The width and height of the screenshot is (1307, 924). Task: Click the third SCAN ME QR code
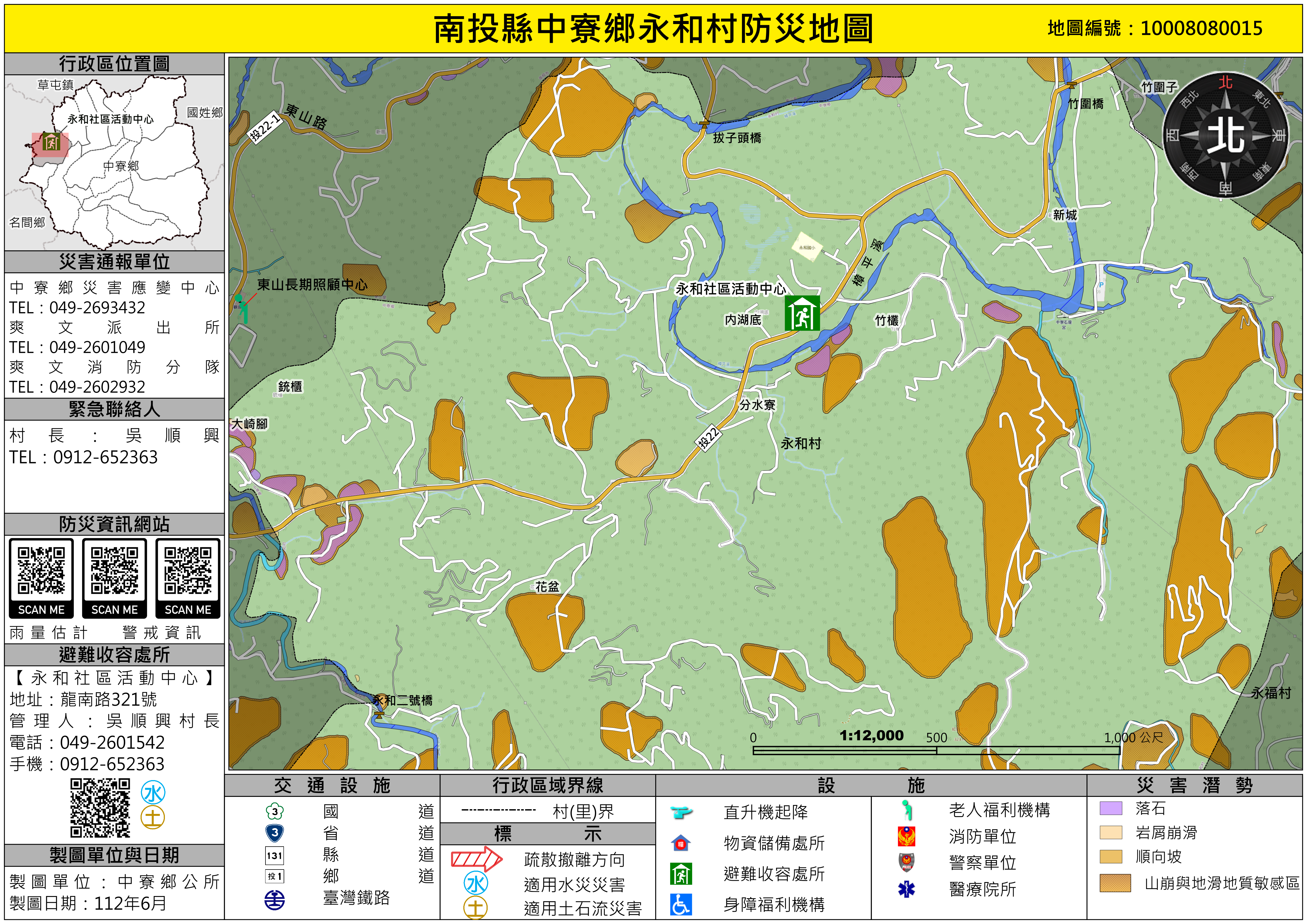point(188,571)
